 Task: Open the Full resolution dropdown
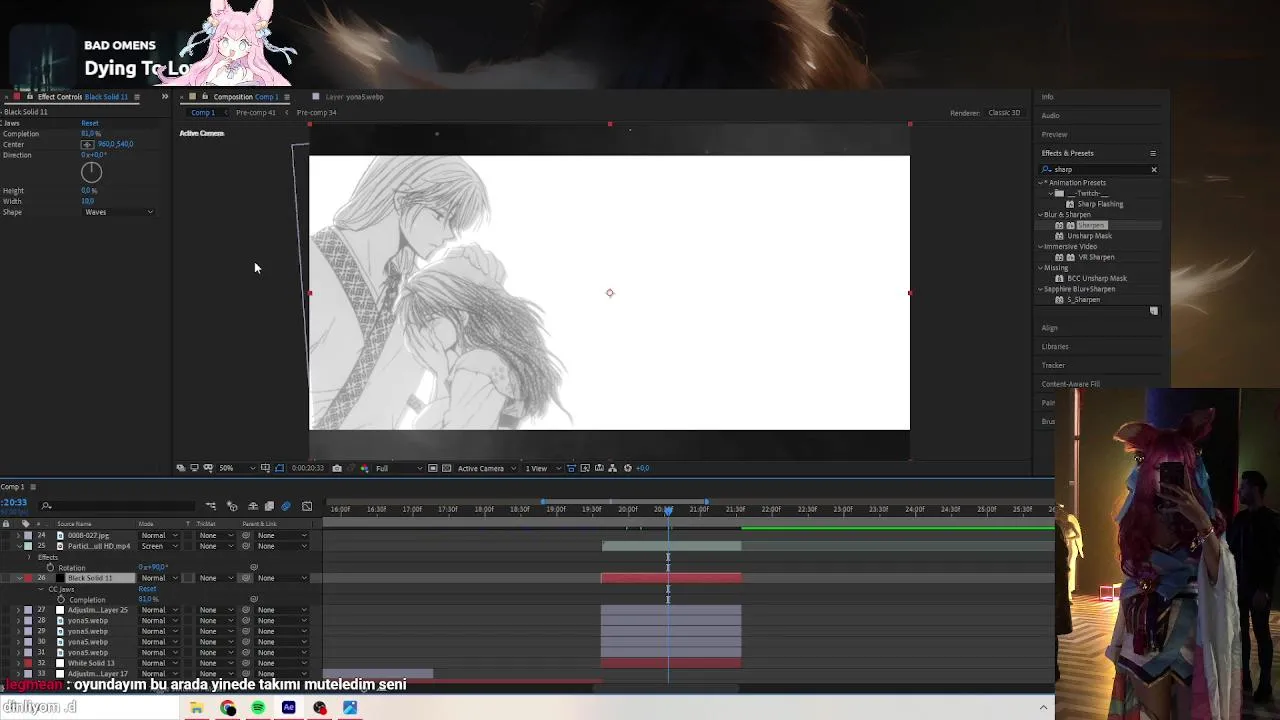pos(400,468)
